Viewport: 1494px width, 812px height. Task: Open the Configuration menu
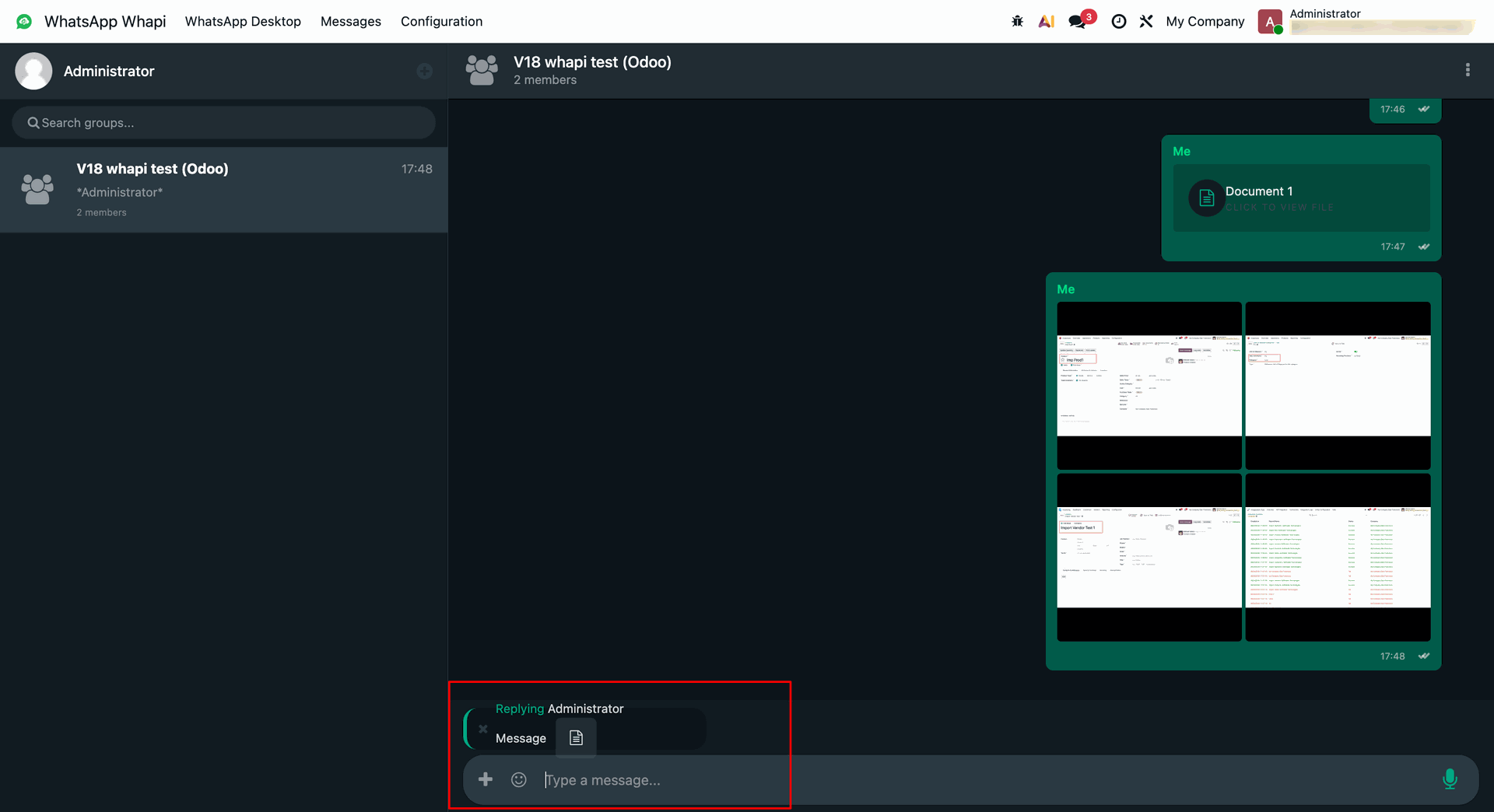coord(441,22)
